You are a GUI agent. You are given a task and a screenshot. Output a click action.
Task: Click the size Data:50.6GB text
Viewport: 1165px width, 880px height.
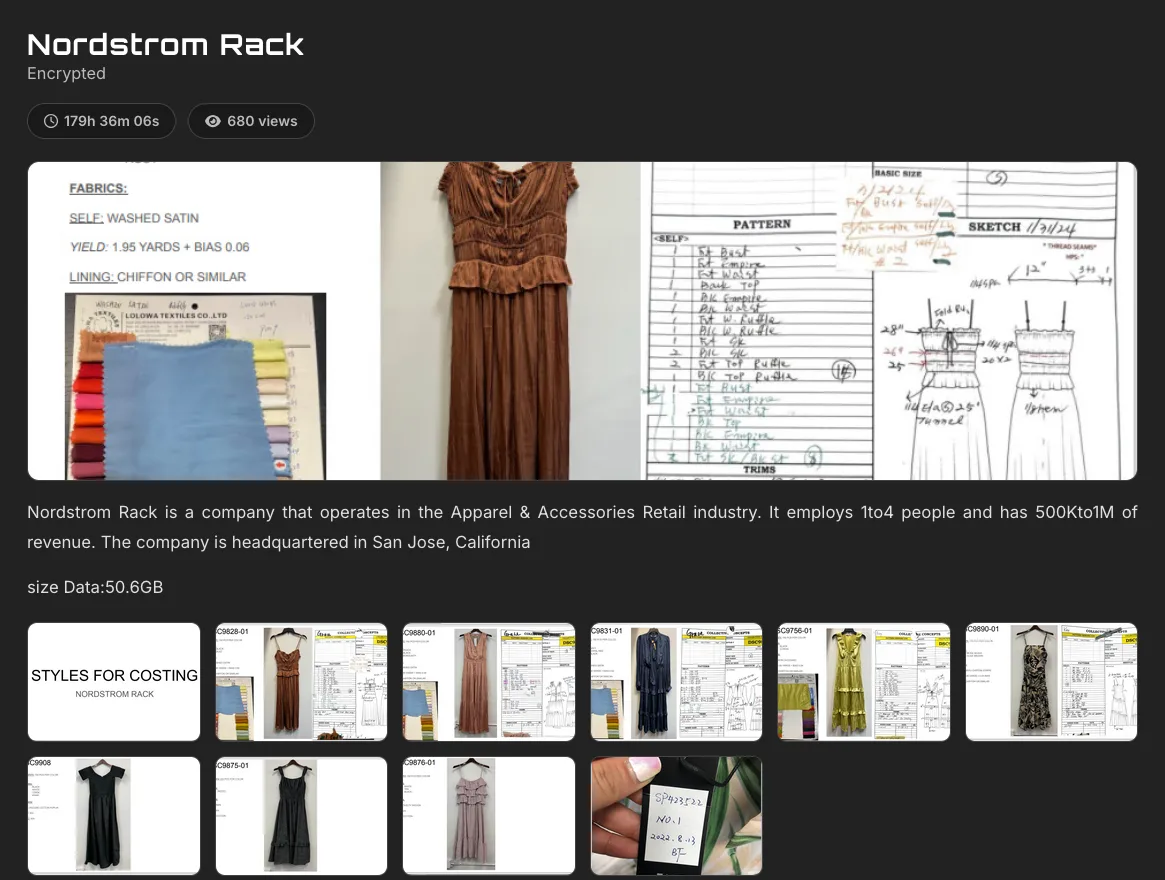pos(95,587)
